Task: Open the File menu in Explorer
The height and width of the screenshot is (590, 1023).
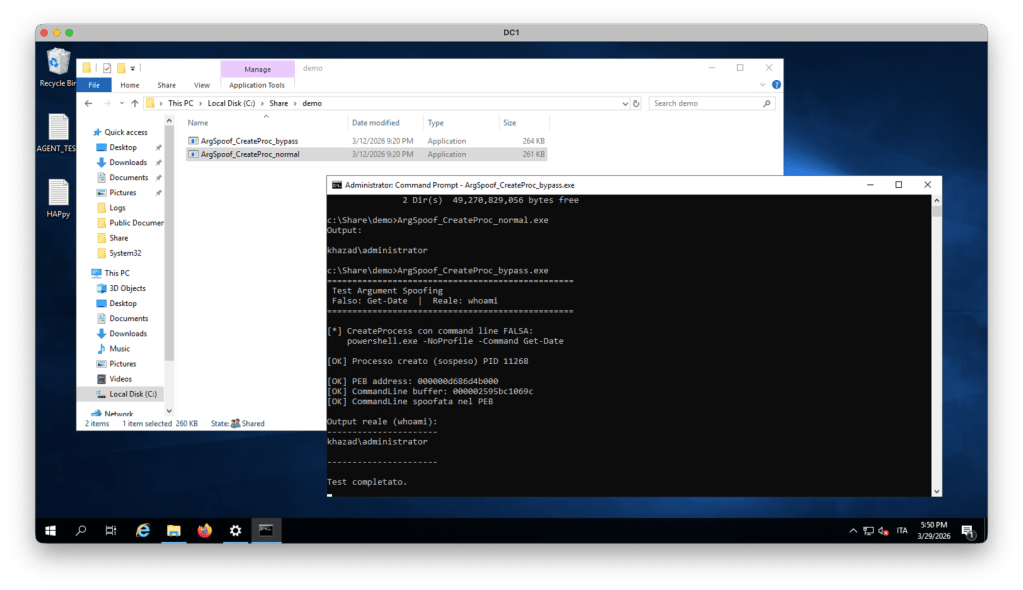Action: (94, 85)
